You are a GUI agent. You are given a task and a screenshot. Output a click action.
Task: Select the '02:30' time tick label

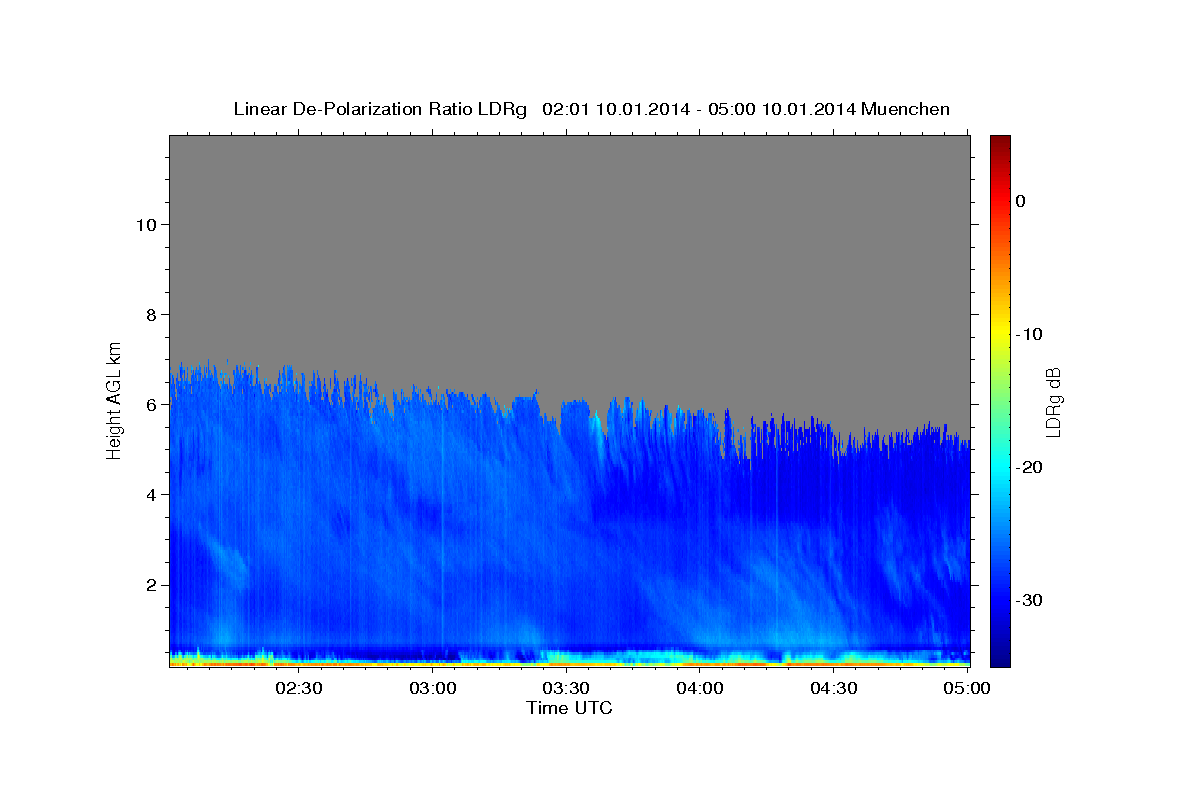299,688
